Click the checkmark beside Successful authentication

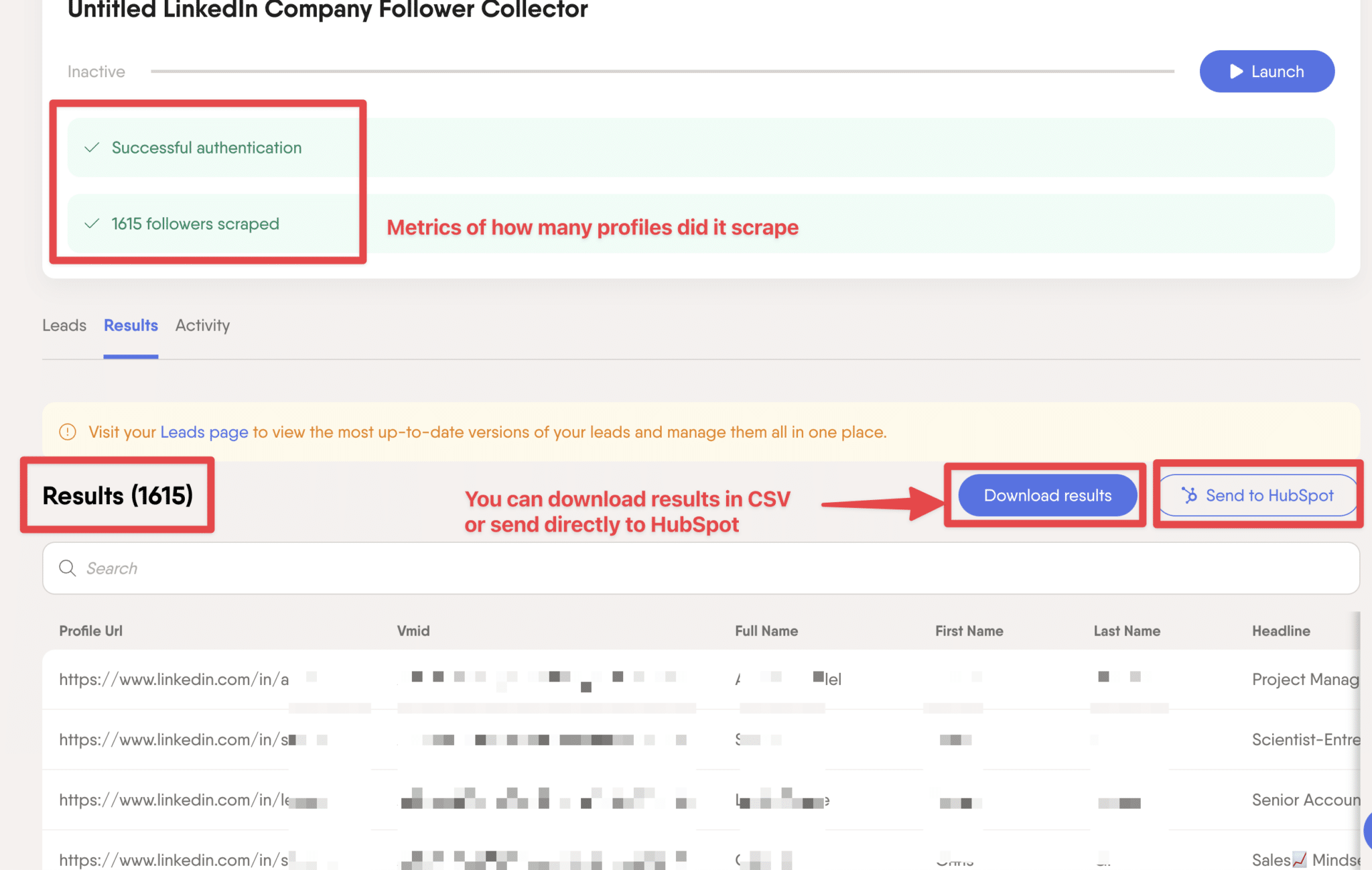(x=92, y=147)
